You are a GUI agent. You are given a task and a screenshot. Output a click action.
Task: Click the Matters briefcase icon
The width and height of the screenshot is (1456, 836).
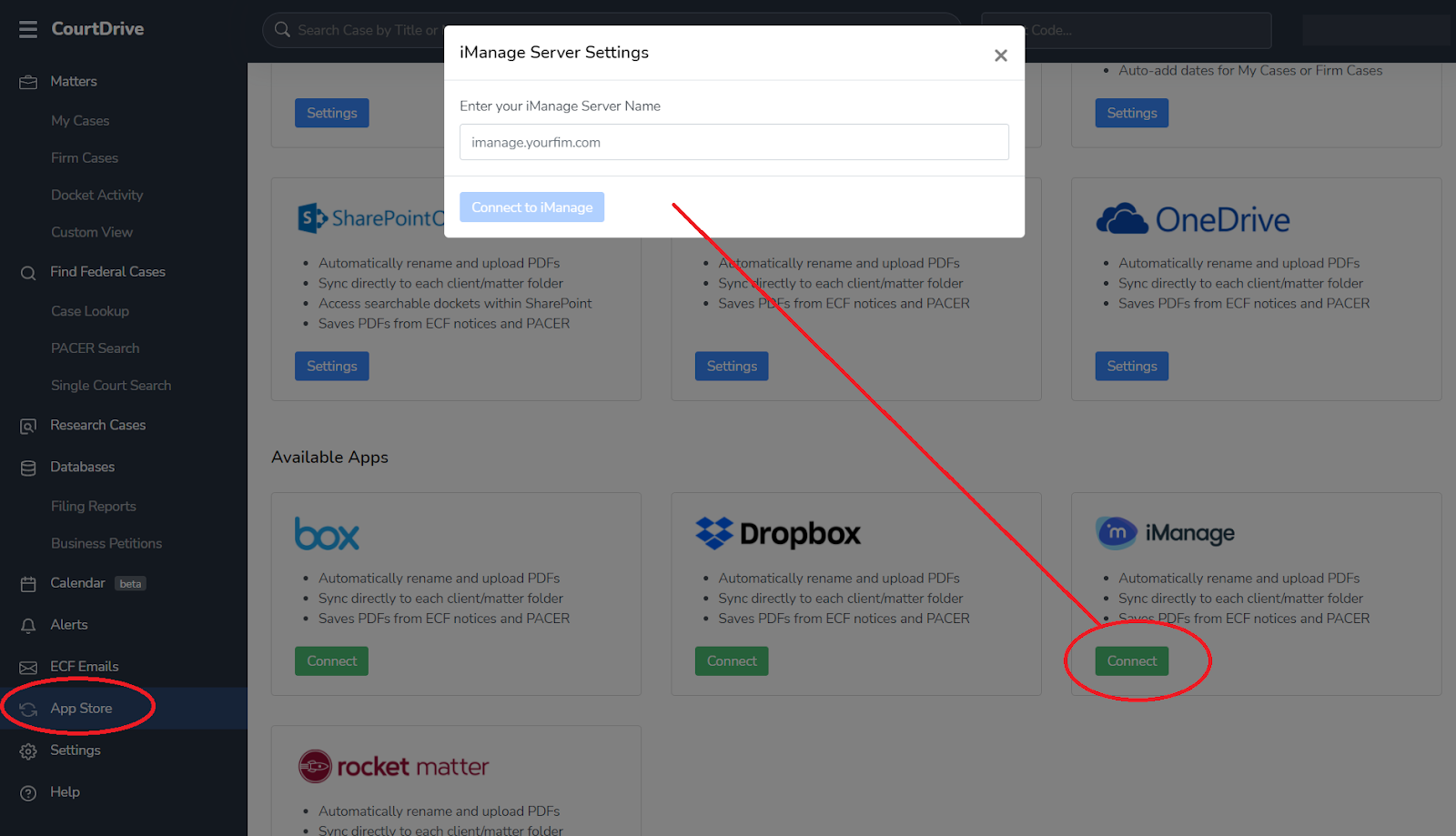tap(28, 82)
